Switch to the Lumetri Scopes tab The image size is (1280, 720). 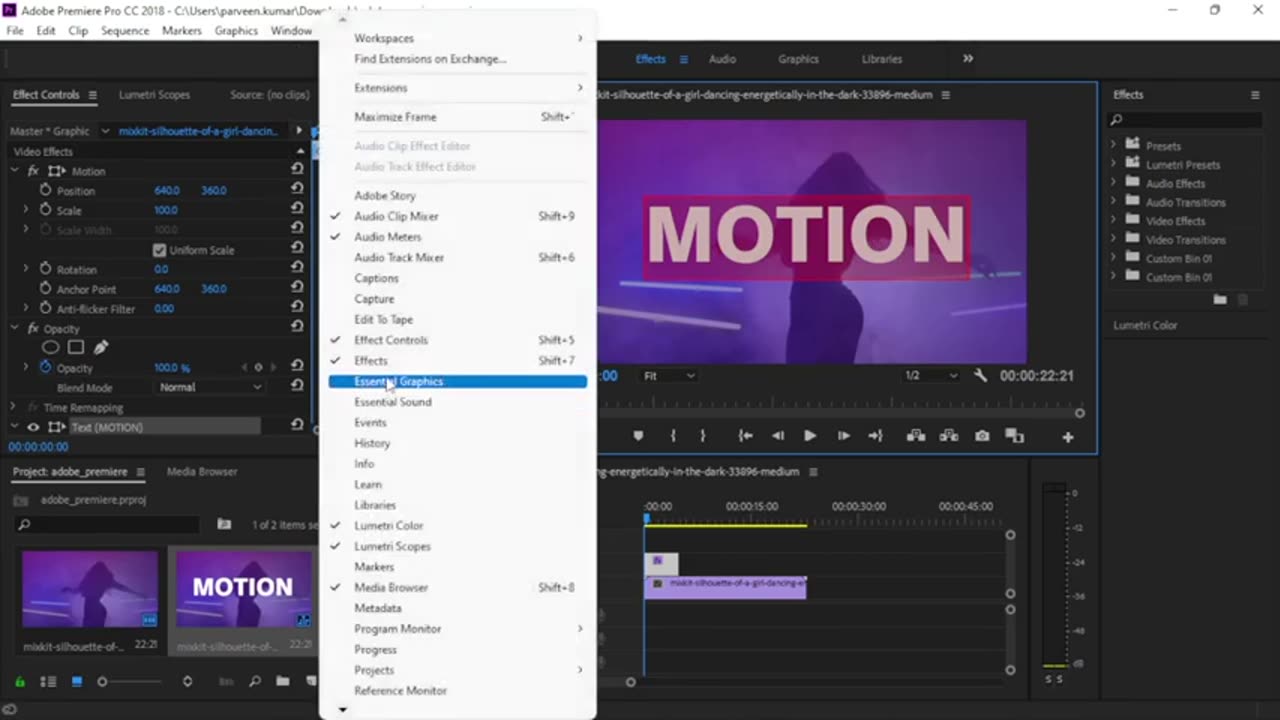[154, 95]
